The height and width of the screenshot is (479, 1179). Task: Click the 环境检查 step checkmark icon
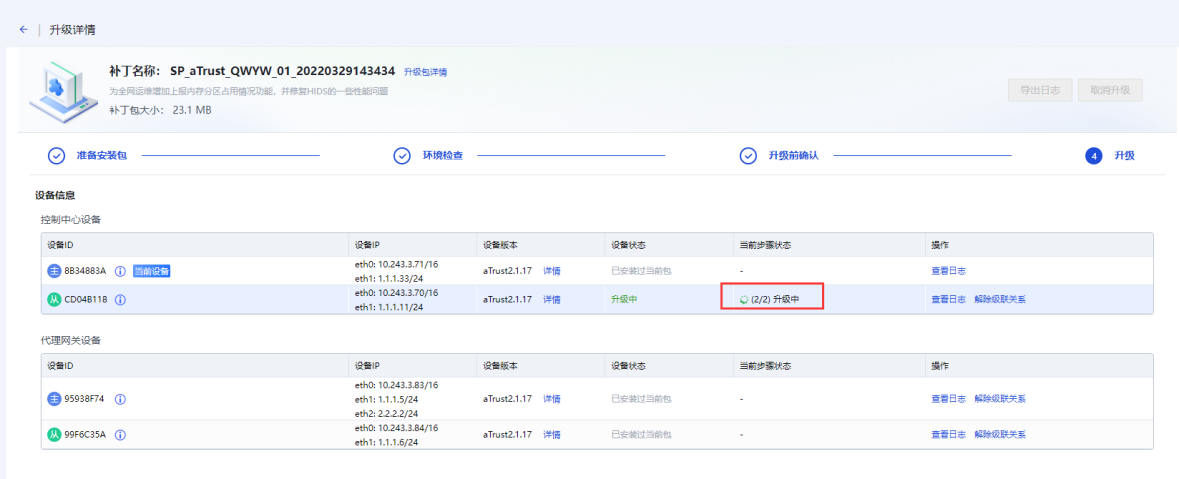(402, 156)
